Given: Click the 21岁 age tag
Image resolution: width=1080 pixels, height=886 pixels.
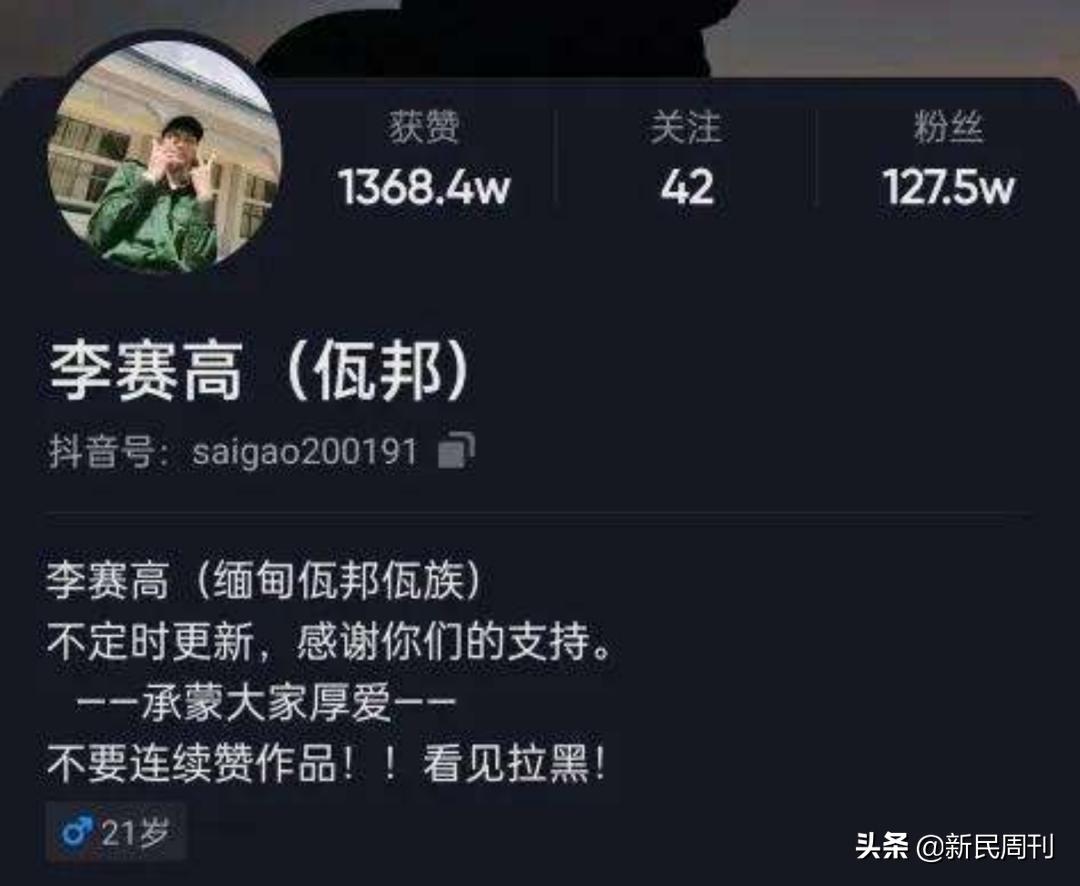Looking at the screenshot, I should tap(116, 833).
